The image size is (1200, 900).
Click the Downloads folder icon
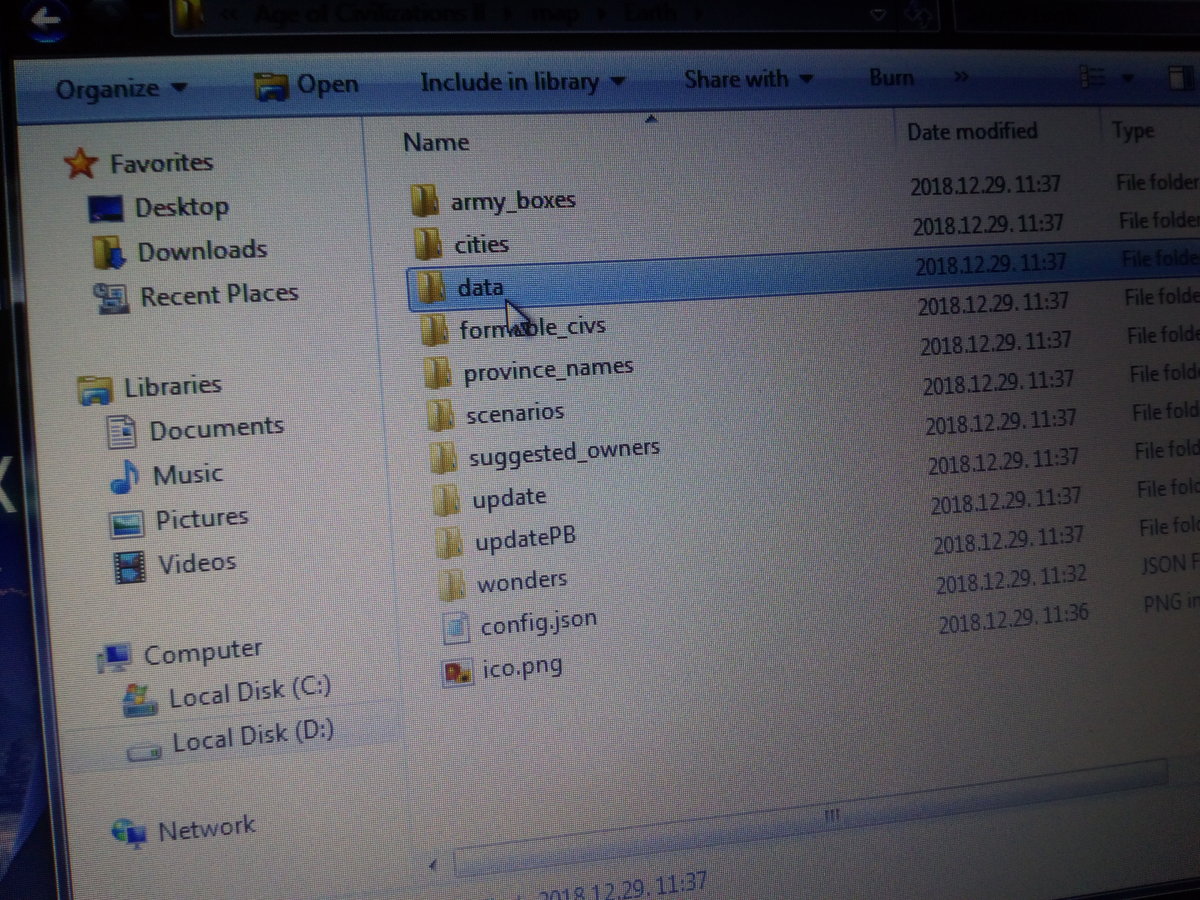108,252
